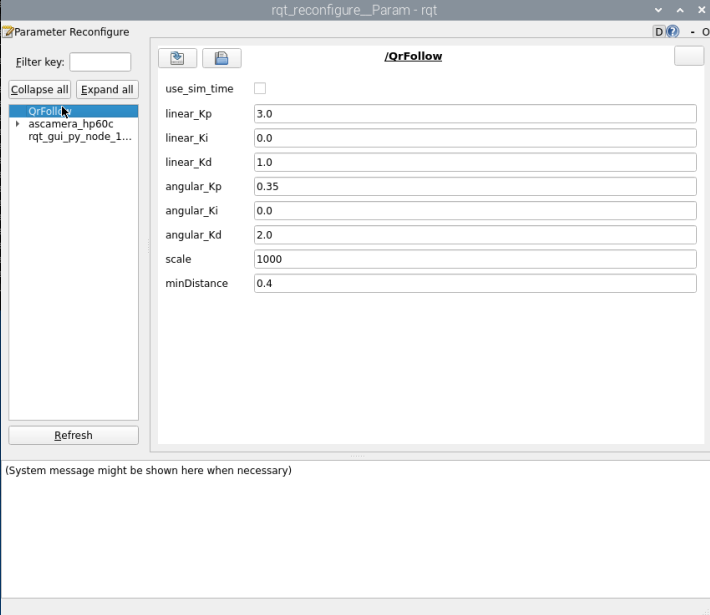Toggle use_sim_time checkbox
Image resolution: width=710 pixels, height=615 pixels.
point(260,88)
